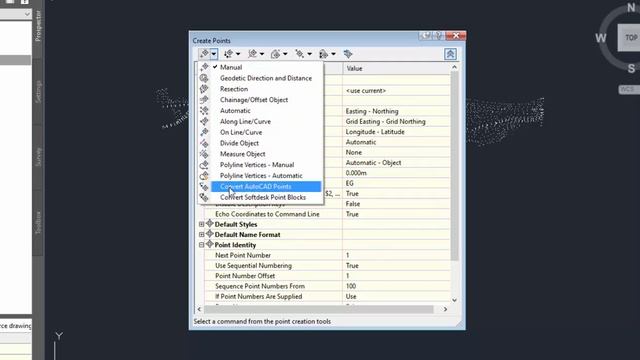This screenshot has width=640, height=360.
Task: Open the Alignments tools dropdown arrow
Action: 262,54
